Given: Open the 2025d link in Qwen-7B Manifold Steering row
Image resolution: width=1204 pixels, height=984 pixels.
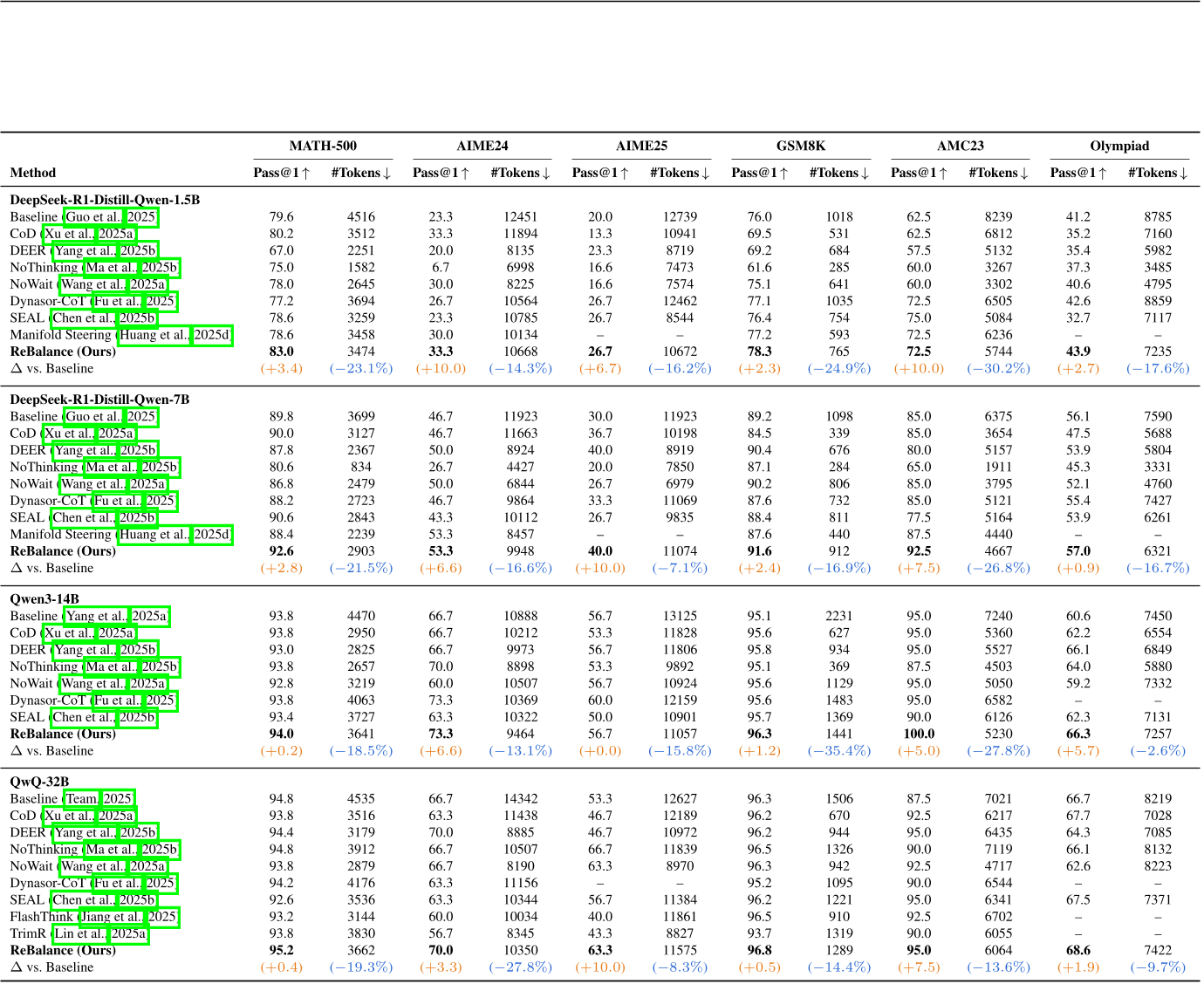Looking at the screenshot, I should pyautogui.click(x=212, y=535).
